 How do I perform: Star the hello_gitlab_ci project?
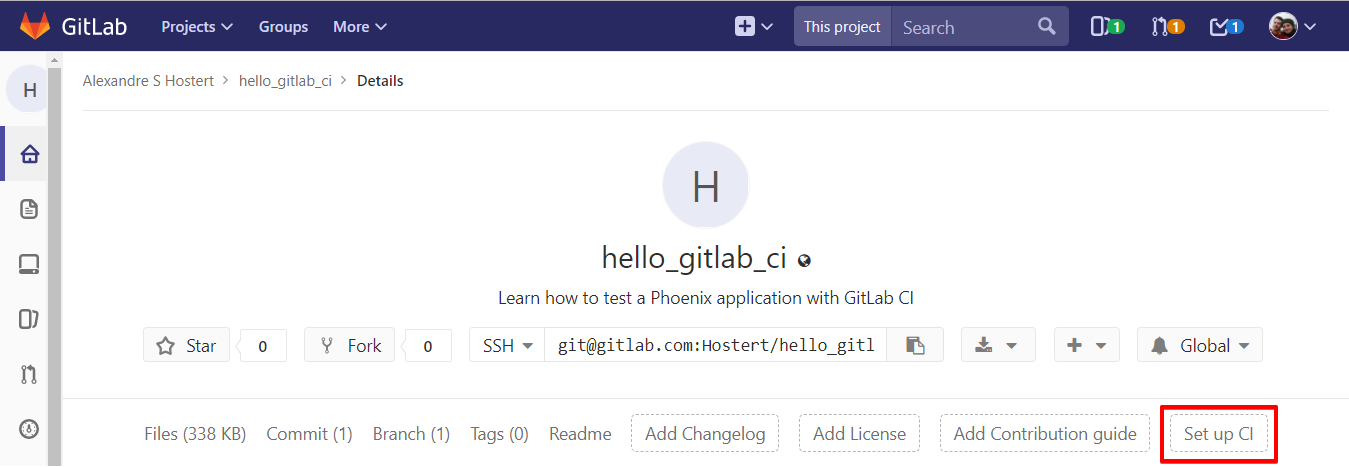187,345
